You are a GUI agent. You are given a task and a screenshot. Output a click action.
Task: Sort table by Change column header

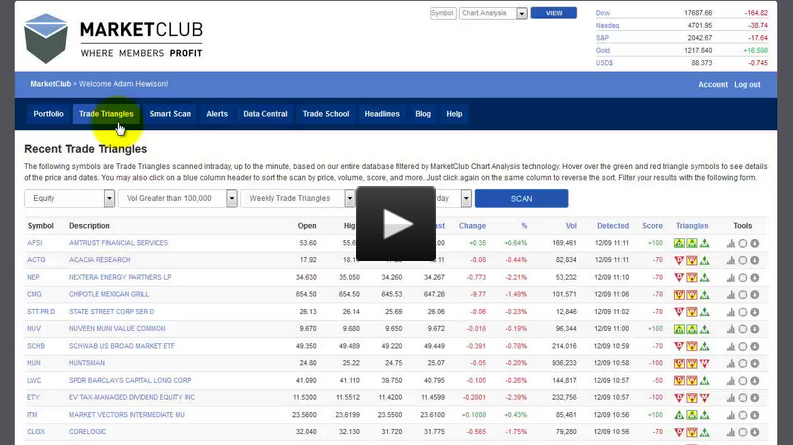pos(472,226)
